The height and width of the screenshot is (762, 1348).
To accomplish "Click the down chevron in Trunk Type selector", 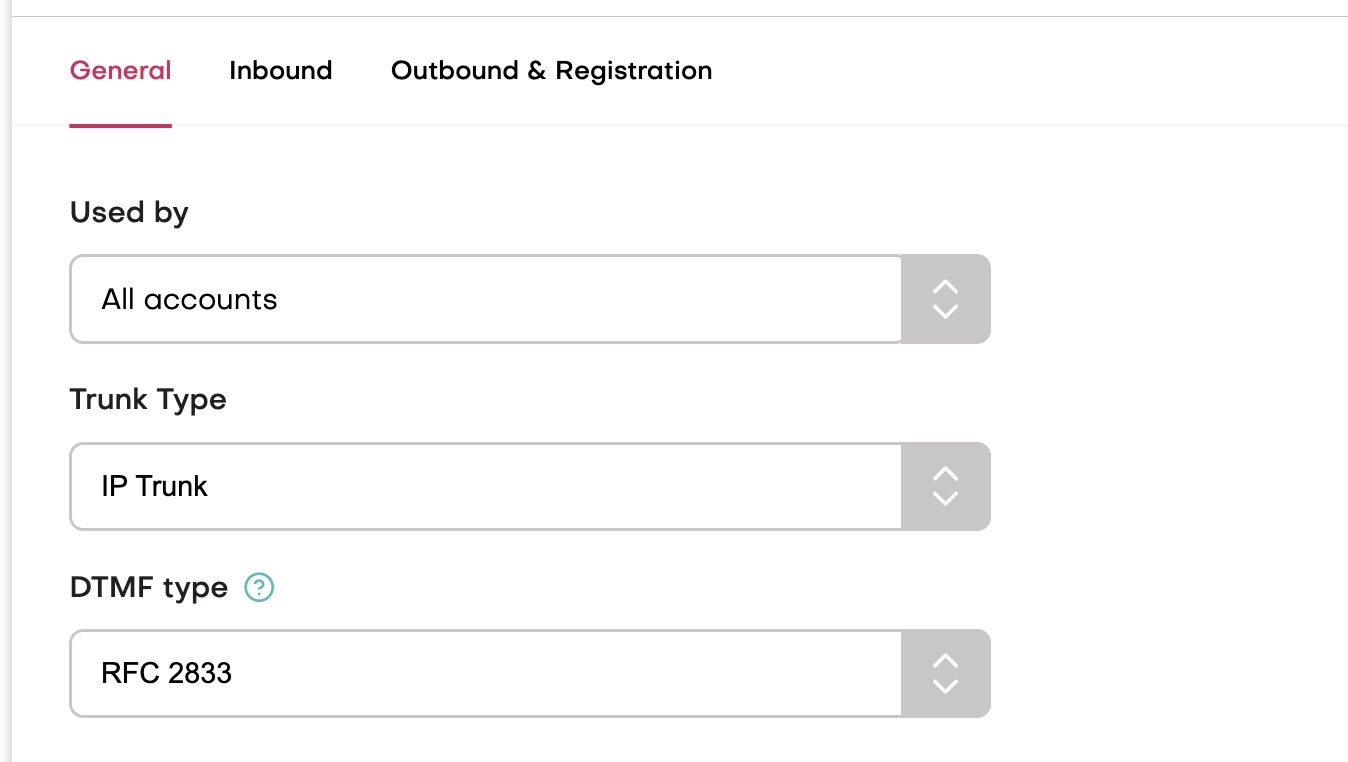I will [945, 498].
